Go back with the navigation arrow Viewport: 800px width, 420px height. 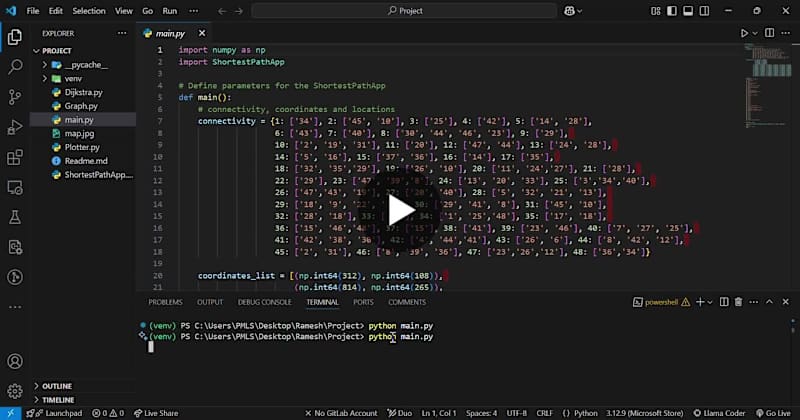tap(222, 11)
